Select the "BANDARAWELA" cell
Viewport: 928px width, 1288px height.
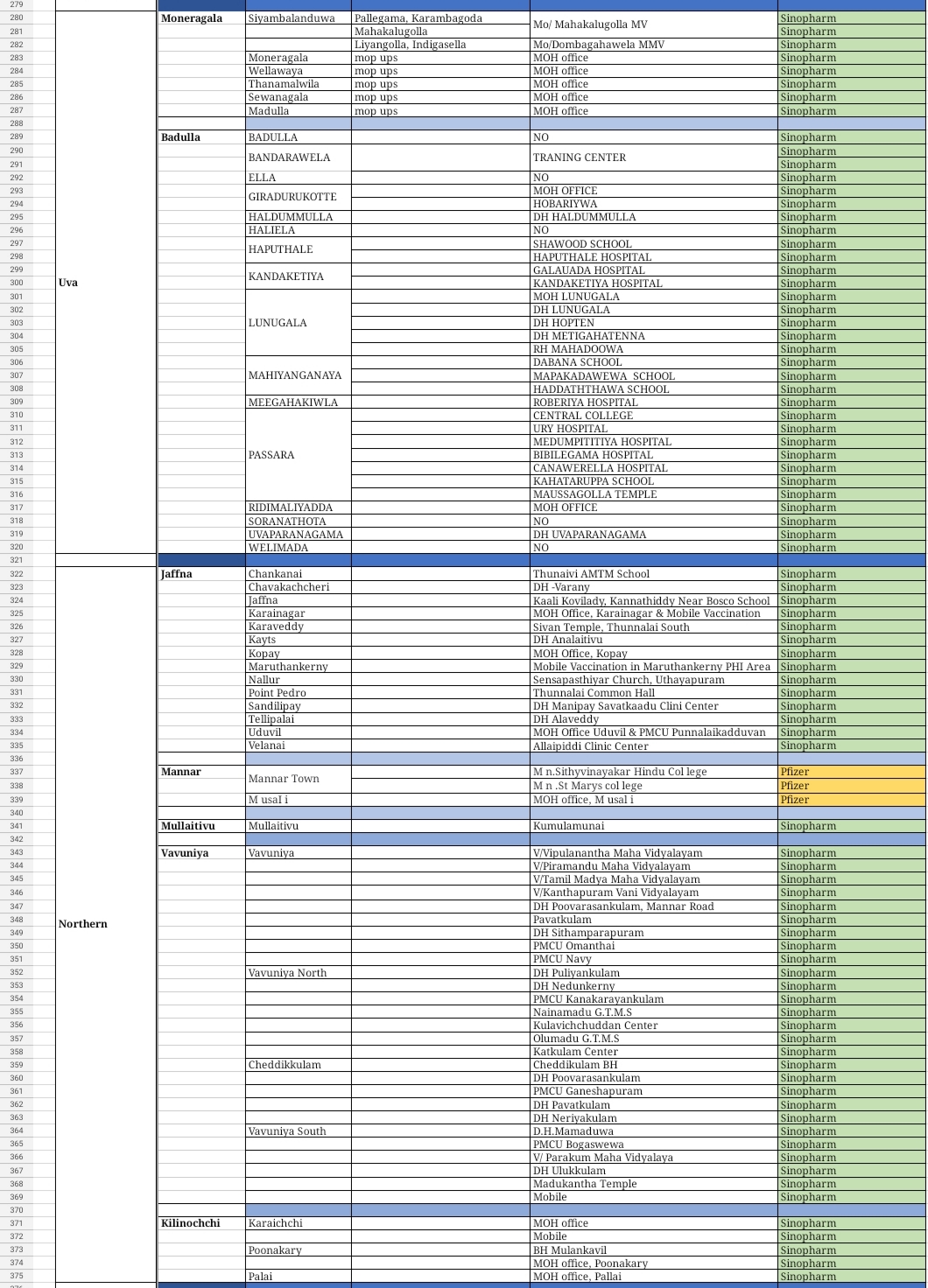click(298, 157)
